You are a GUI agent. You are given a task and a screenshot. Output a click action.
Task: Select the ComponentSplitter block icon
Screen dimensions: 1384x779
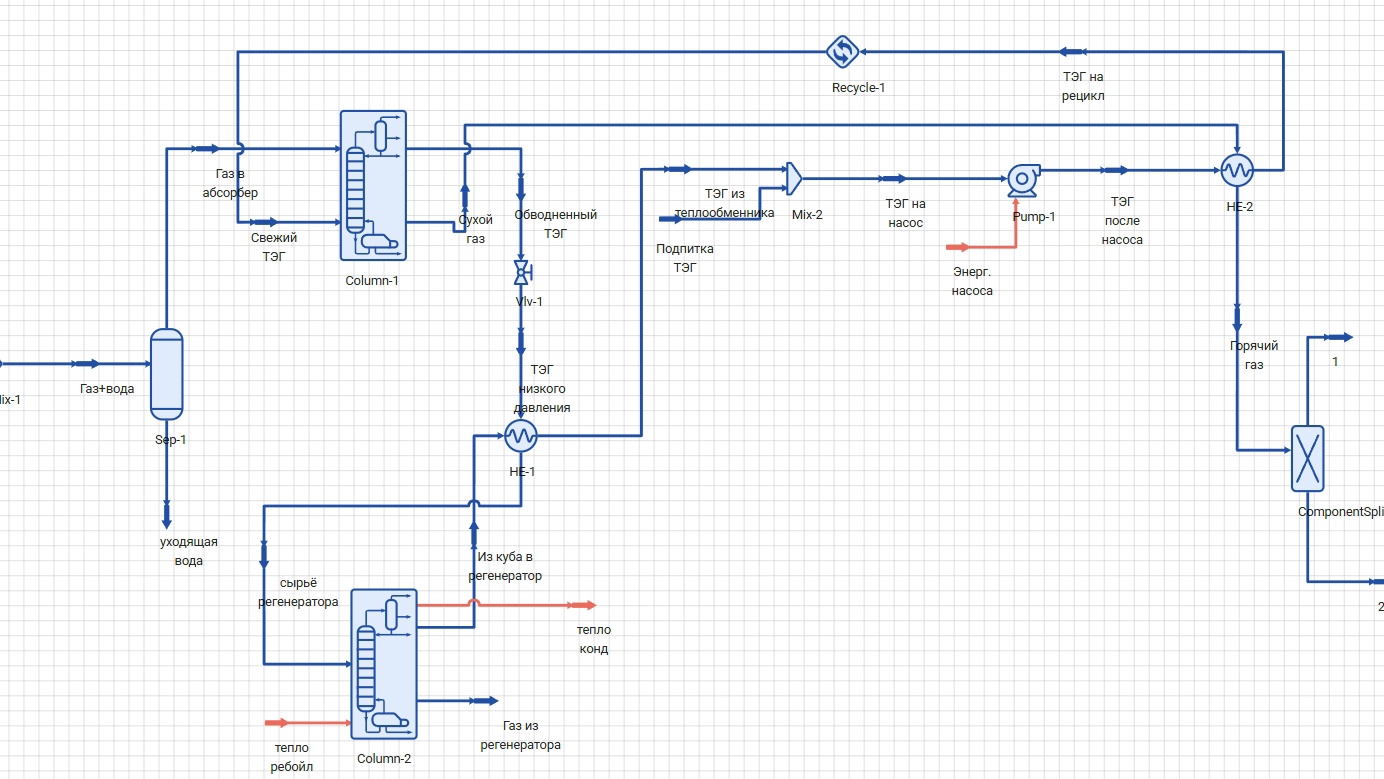tap(1307, 458)
